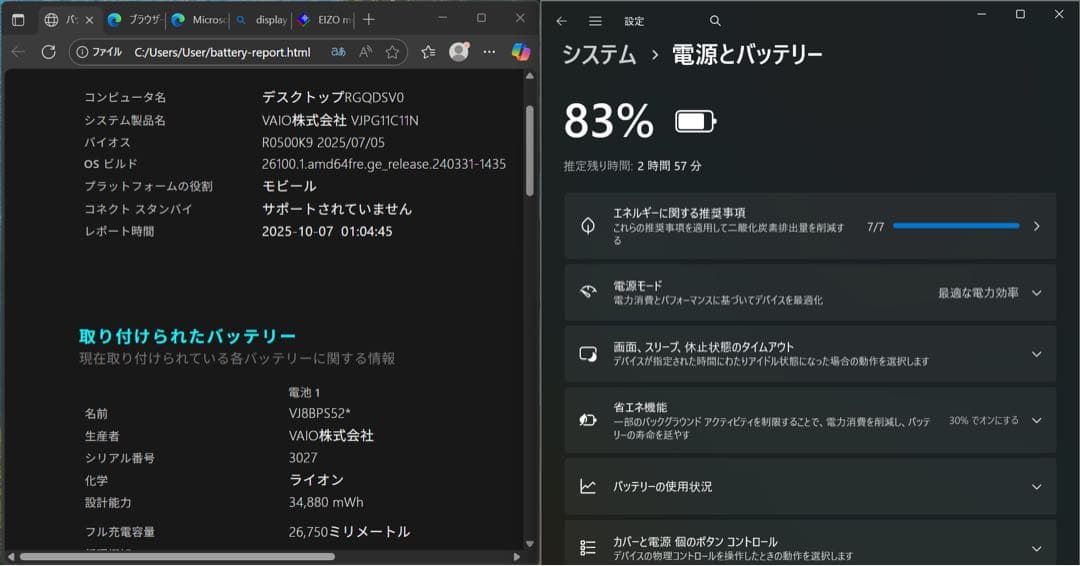The image size is (1080, 566).
Task: Click the battery usage chart icon
Action: tap(588, 487)
